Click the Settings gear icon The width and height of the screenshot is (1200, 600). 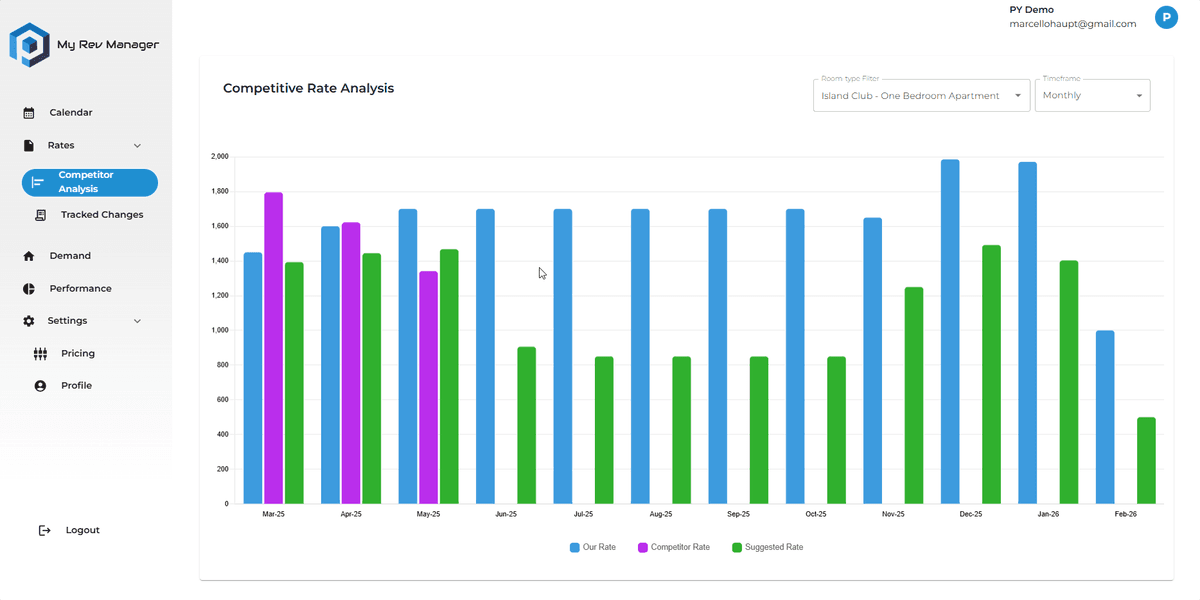(28, 320)
